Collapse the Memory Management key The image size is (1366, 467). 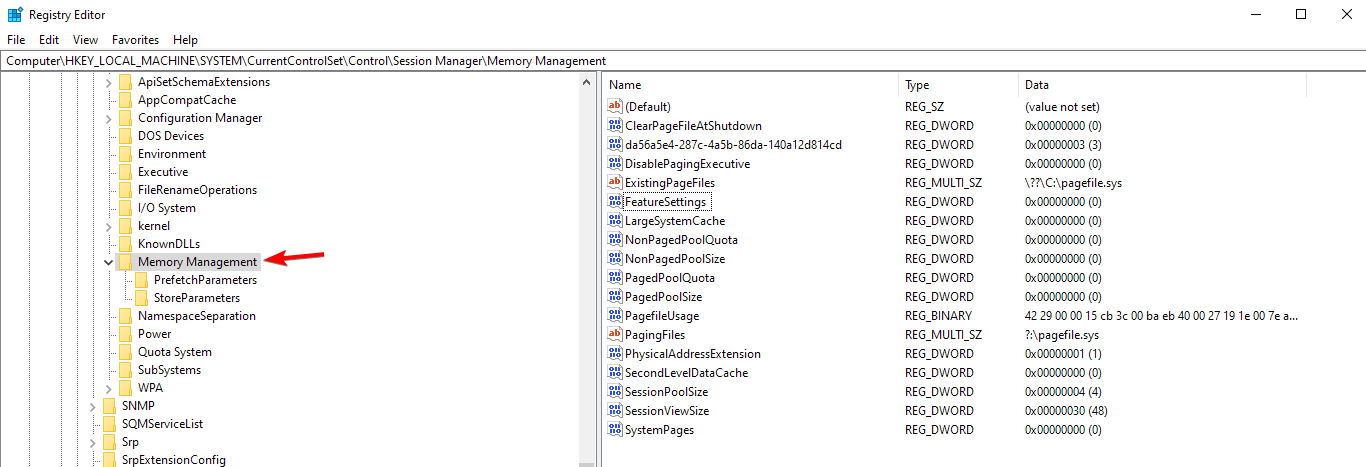point(109,262)
